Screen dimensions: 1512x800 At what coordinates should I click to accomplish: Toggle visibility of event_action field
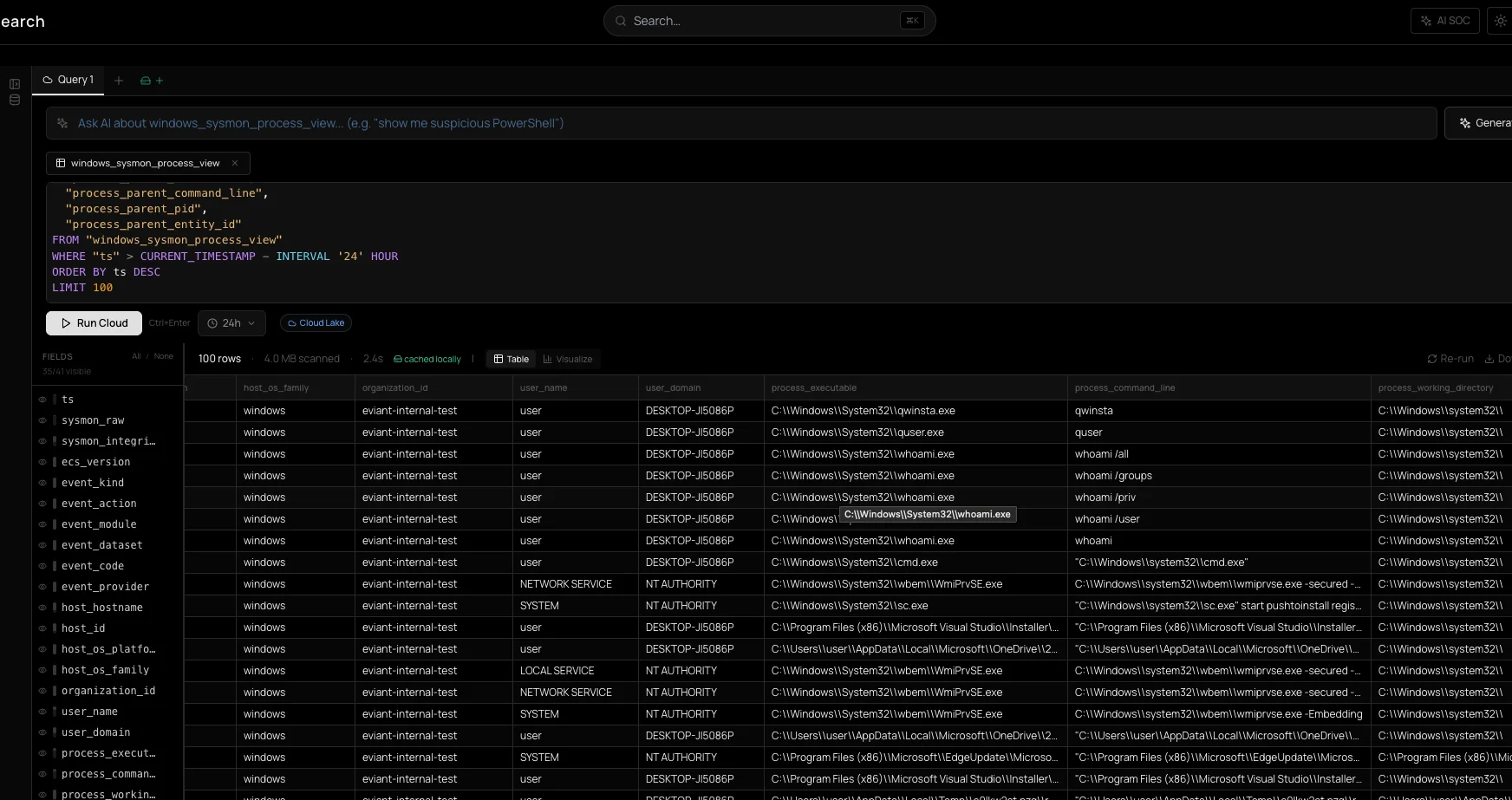coord(42,504)
